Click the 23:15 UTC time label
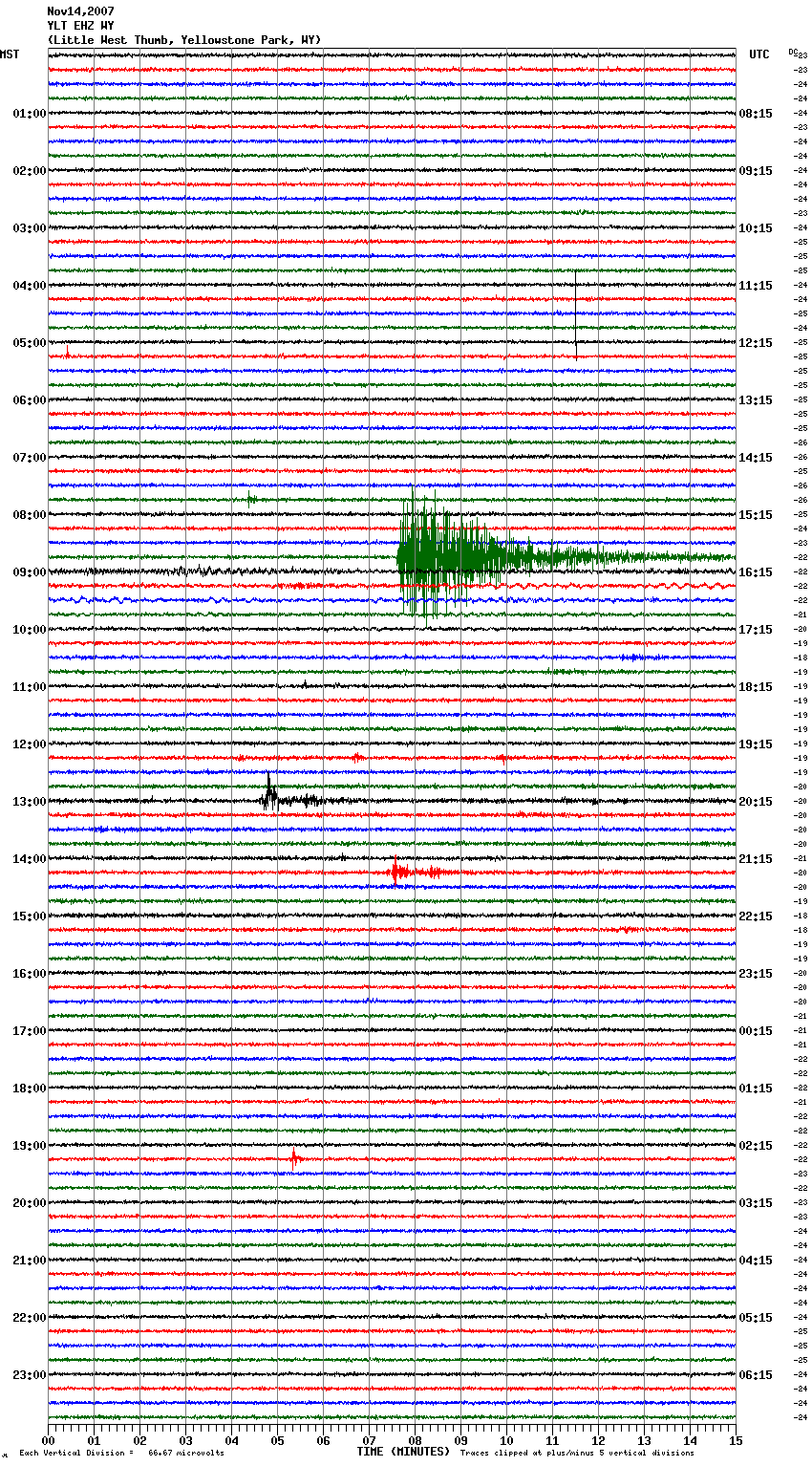The image size is (812, 1466). coord(756,974)
